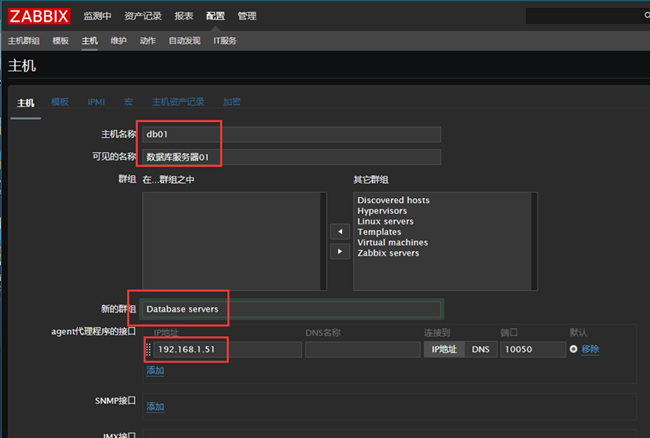The height and width of the screenshot is (438, 650).
Task: Click the port field showing 10050
Action: click(533, 349)
